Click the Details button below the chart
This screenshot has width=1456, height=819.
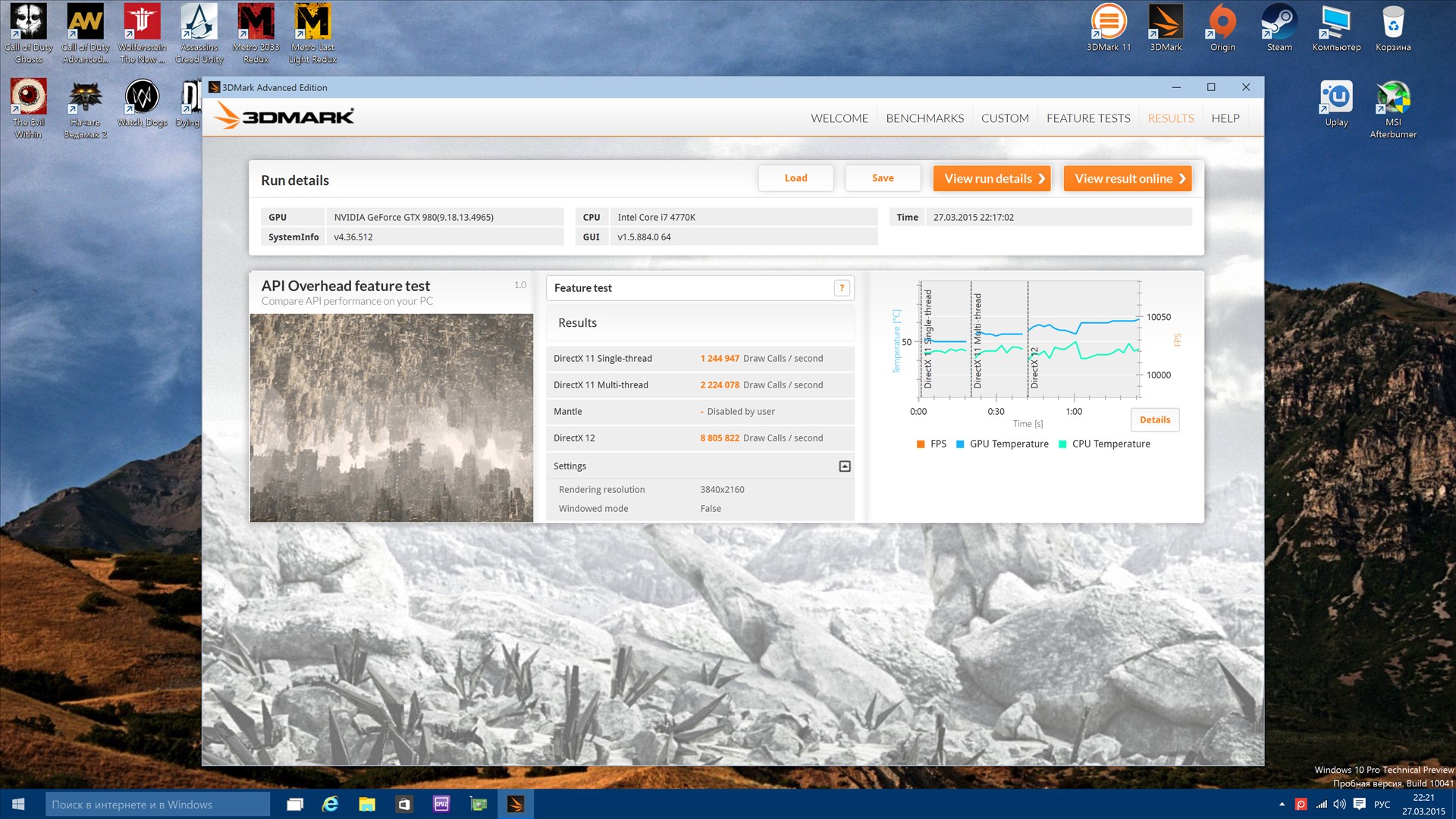point(1155,420)
